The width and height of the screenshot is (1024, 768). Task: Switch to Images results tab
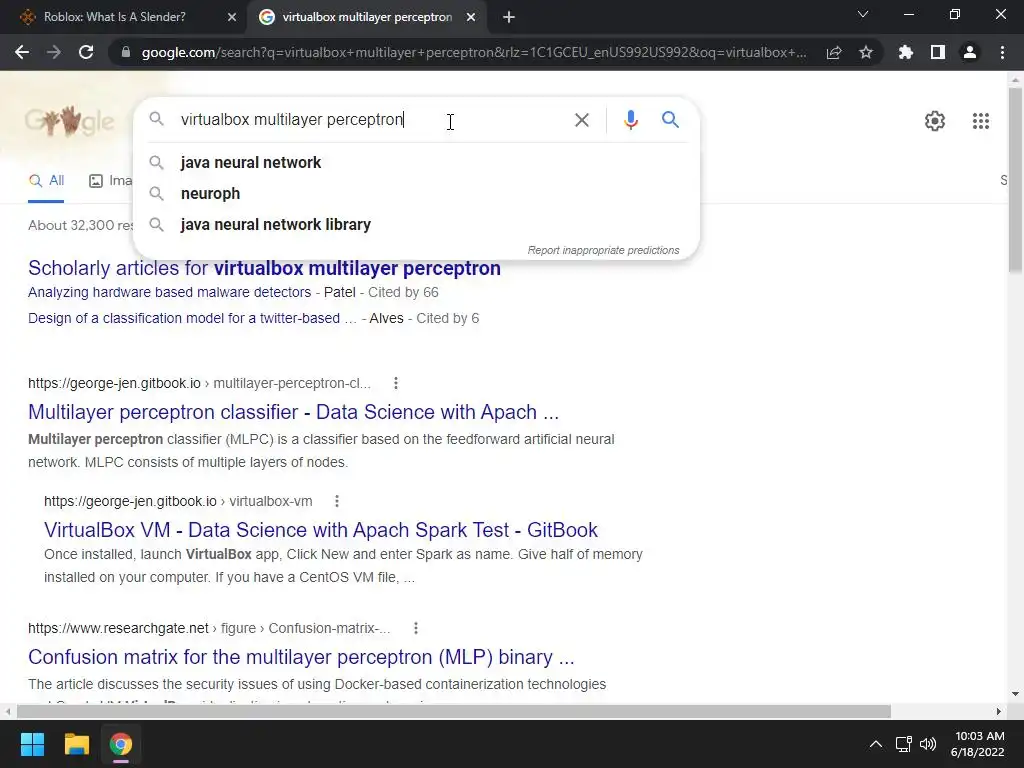pyautogui.click(x=110, y=181)
